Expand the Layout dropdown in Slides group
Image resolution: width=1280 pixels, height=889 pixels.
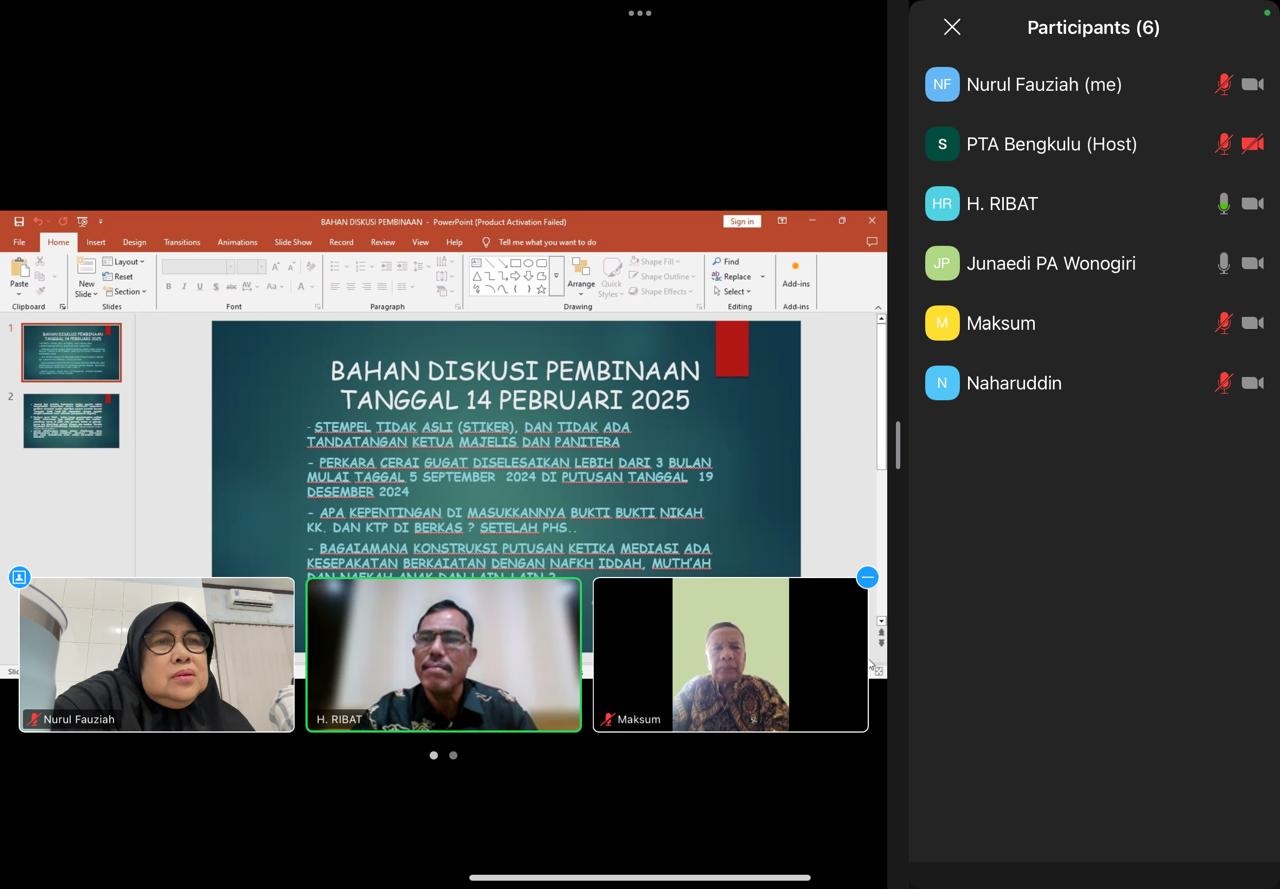coord(124,262)
